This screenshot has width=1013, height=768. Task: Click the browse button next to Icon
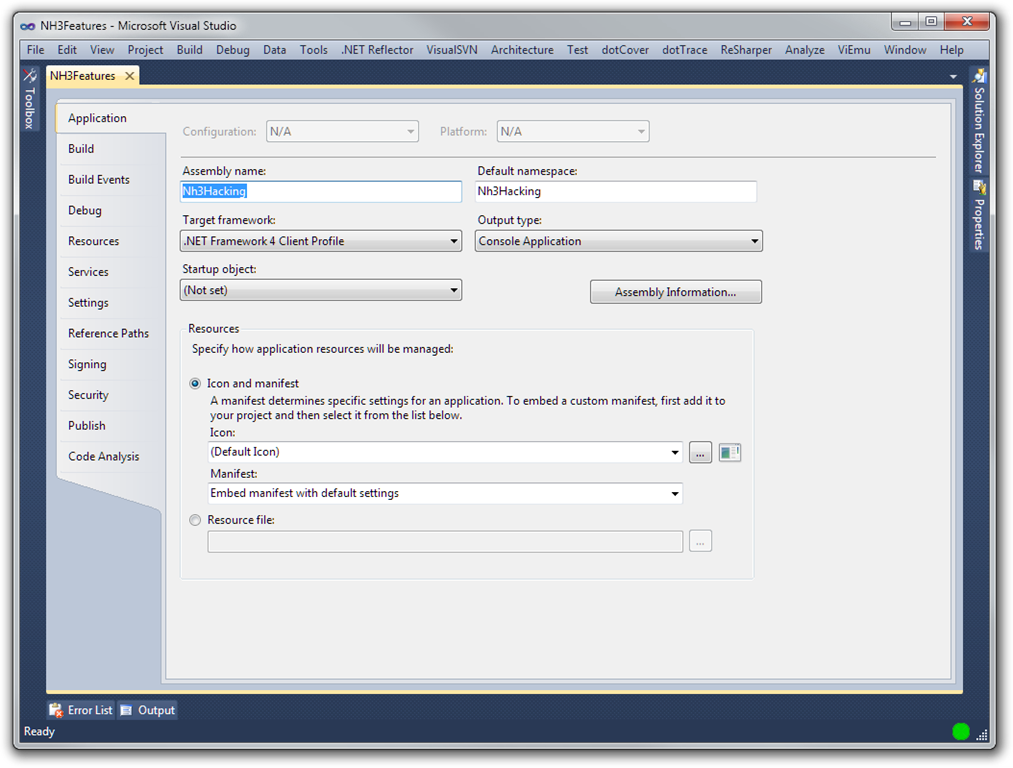700,452
